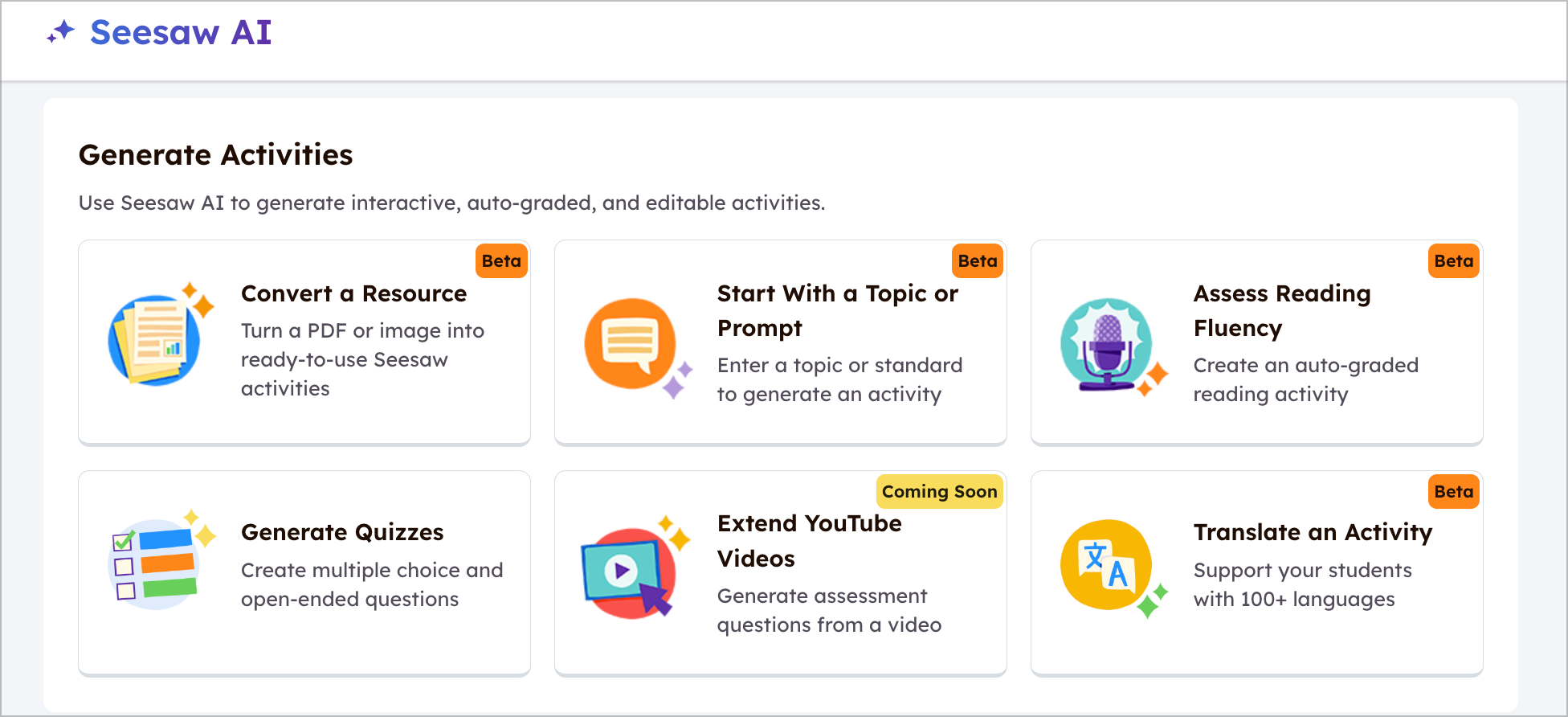Screen dimensions: 1568x717
Task: Select the orange chat bubble prompt icon
Action: click(x=631, y=343)
